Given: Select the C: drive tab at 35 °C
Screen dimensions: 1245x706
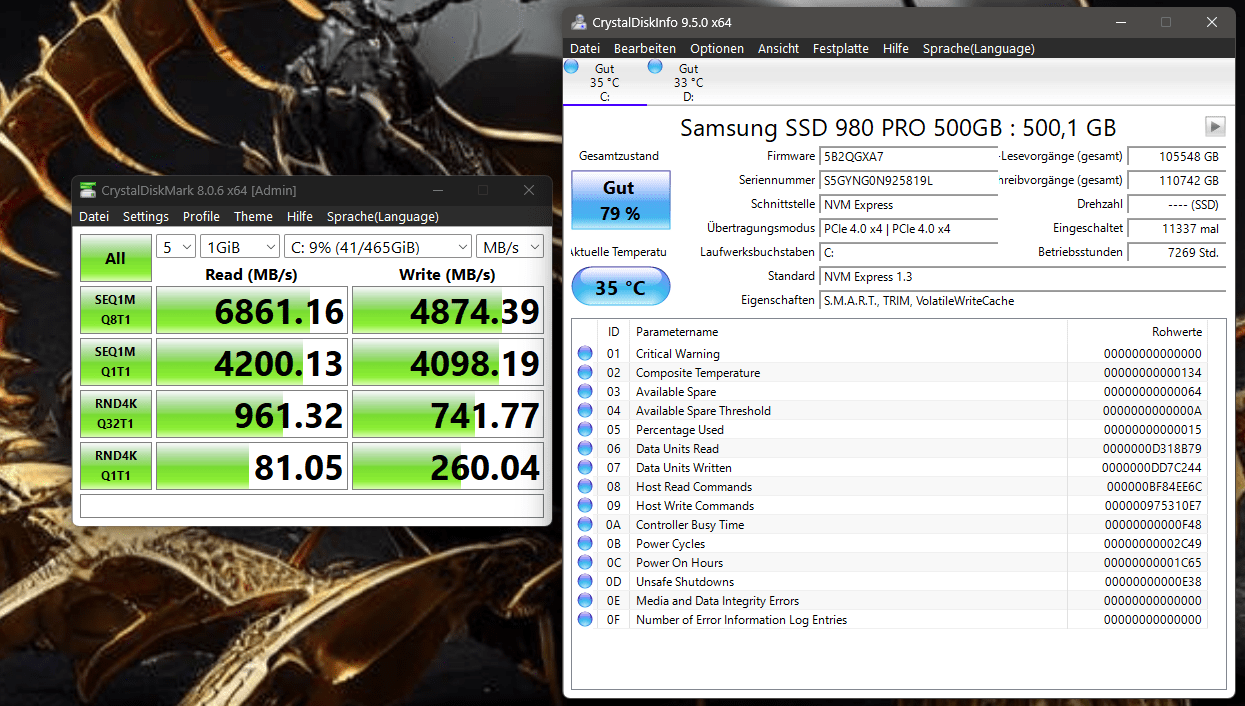Looking at the screenshot, I should pos(605,82).
